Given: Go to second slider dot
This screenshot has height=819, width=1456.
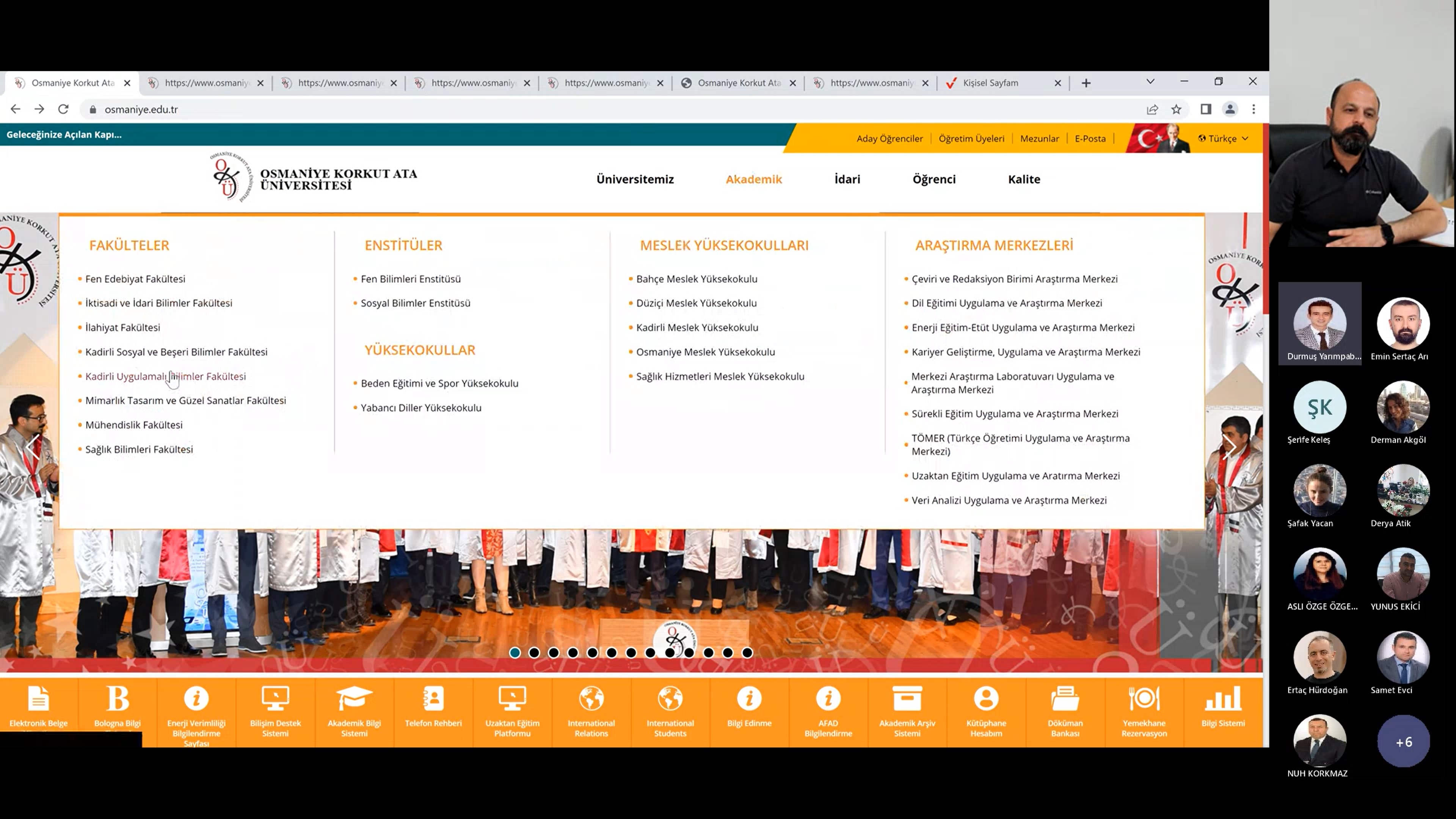Looking at the screenshot, I should coord(534,653).
